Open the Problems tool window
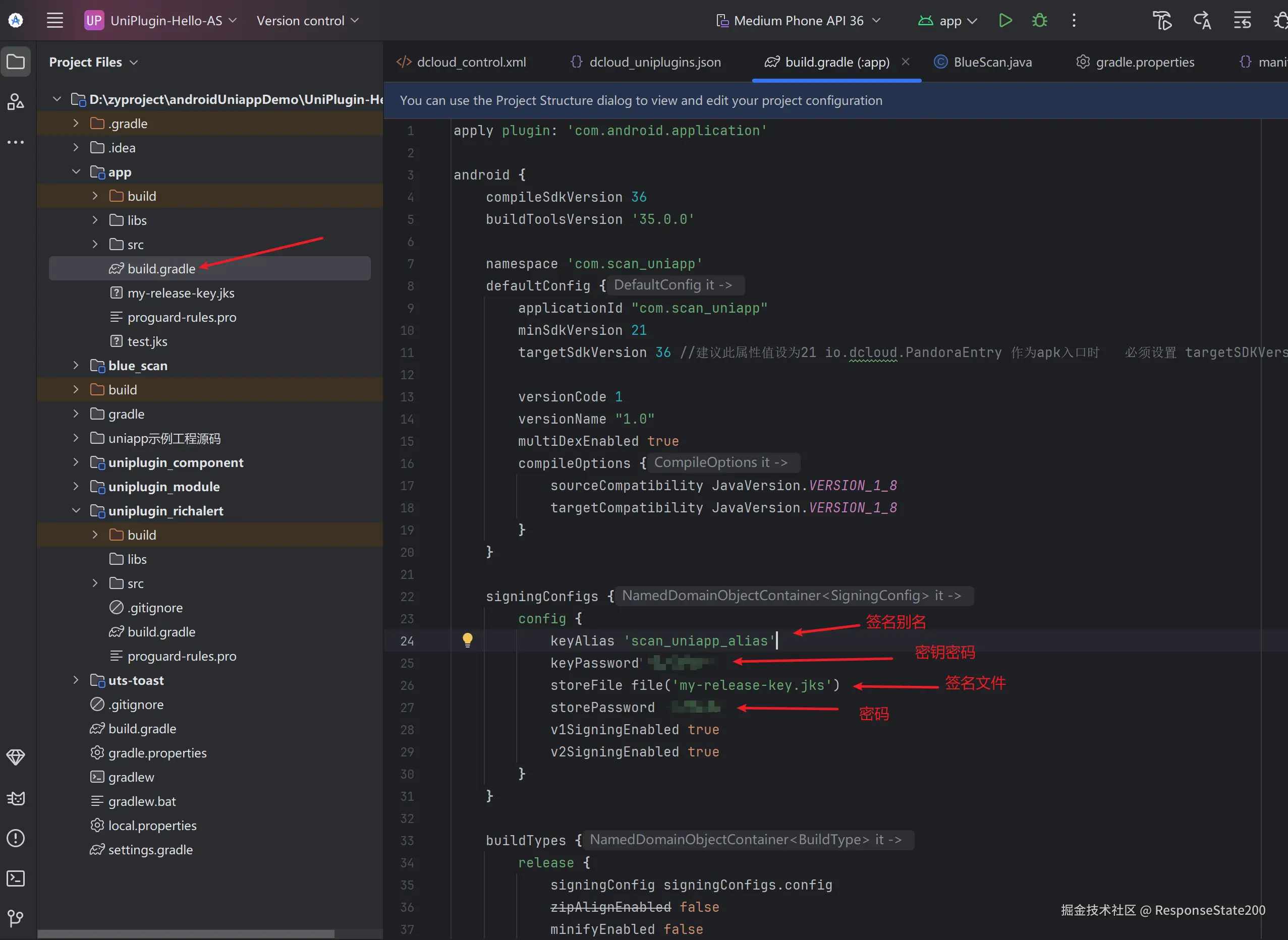 tap(15, 838)
